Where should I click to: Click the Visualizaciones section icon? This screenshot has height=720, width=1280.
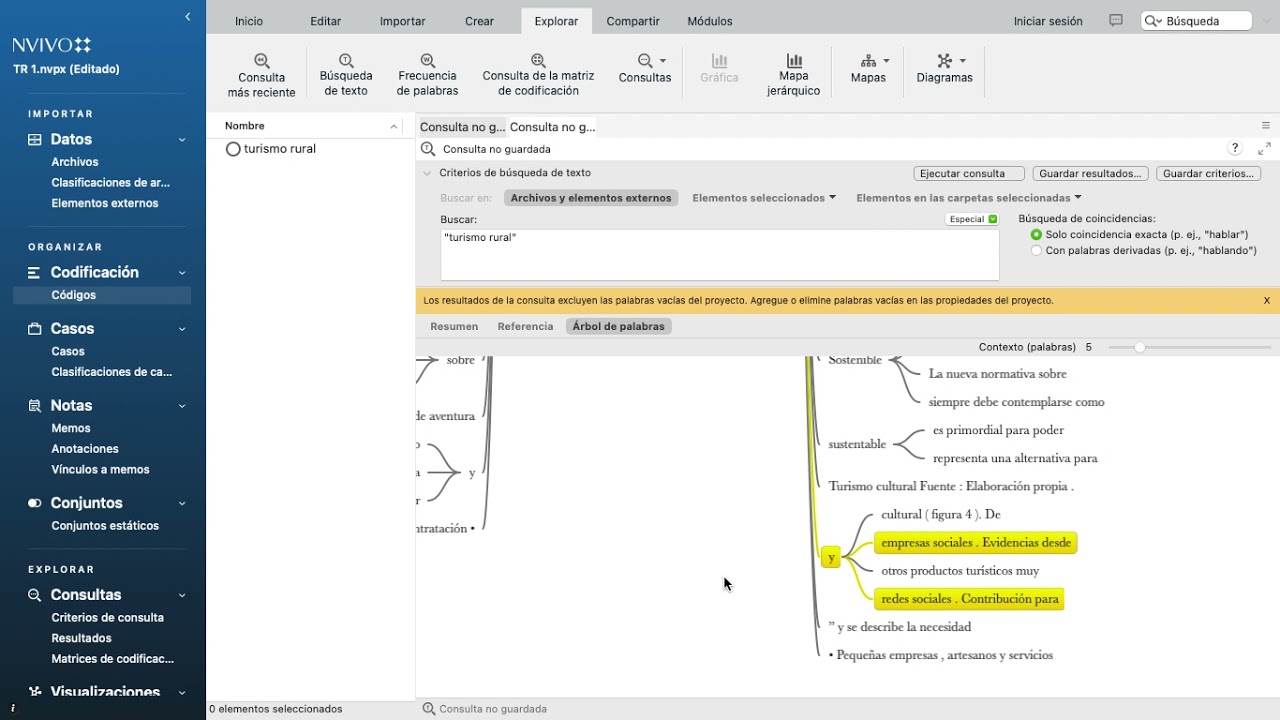coord(35,692)
